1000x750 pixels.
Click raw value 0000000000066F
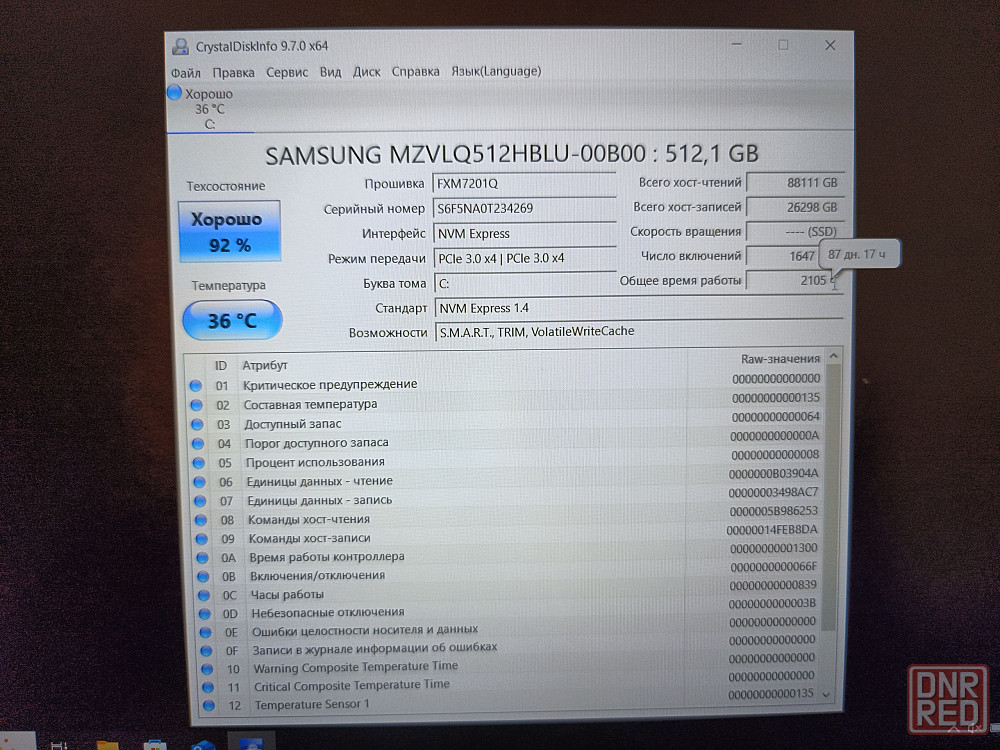(774, 567)
